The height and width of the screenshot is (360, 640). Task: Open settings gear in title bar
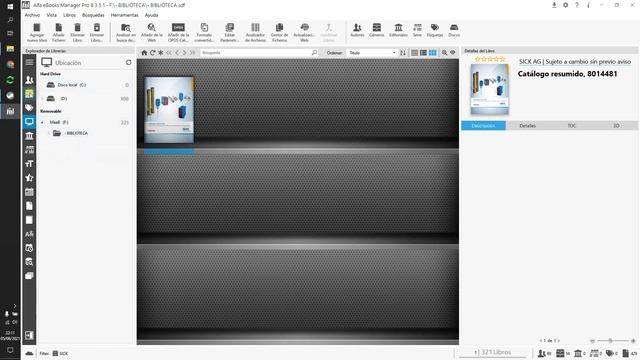(x=565, y=5)
